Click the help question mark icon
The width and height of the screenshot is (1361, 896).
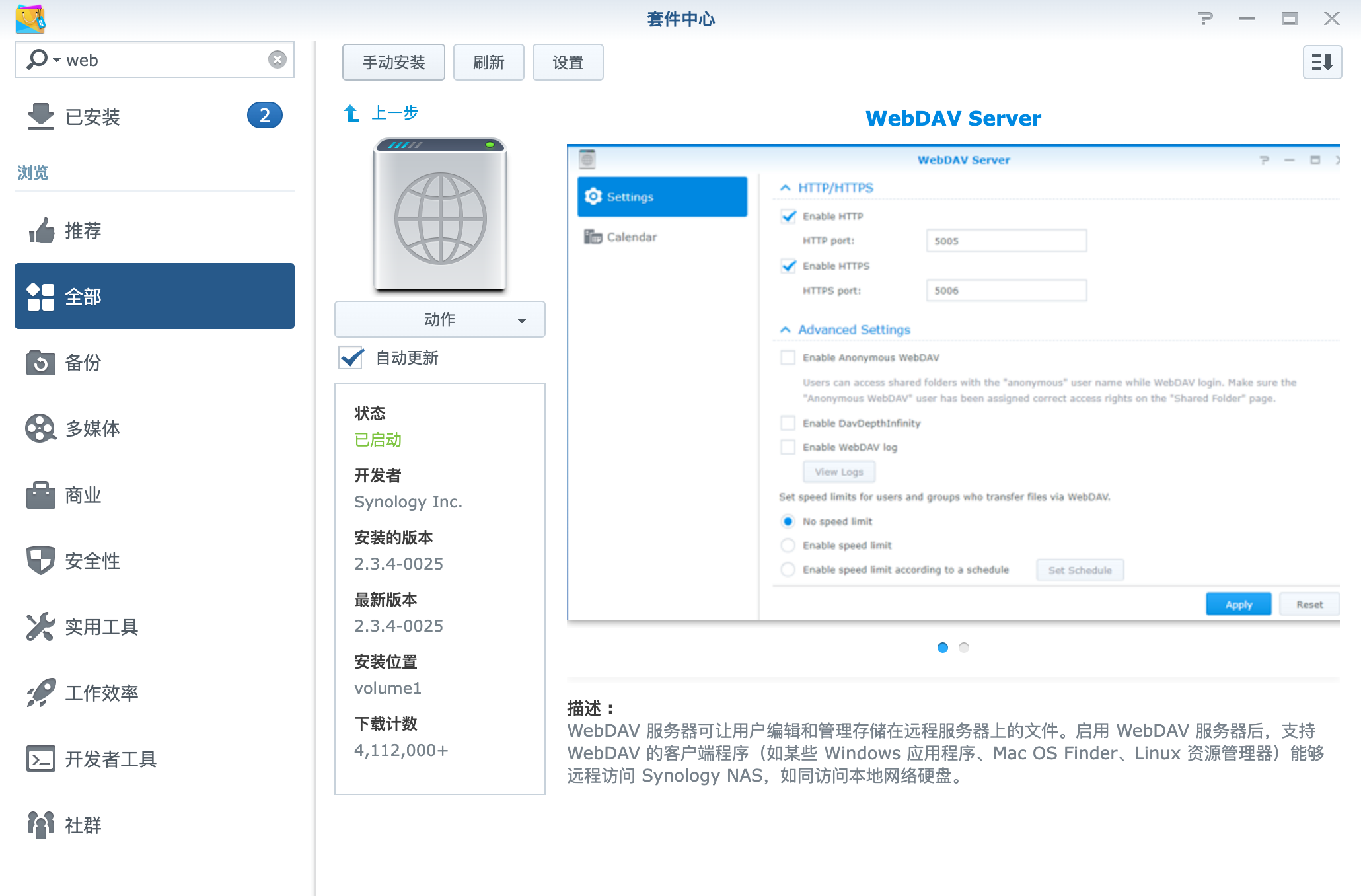pyautogui.click(x=1205, y=19)
